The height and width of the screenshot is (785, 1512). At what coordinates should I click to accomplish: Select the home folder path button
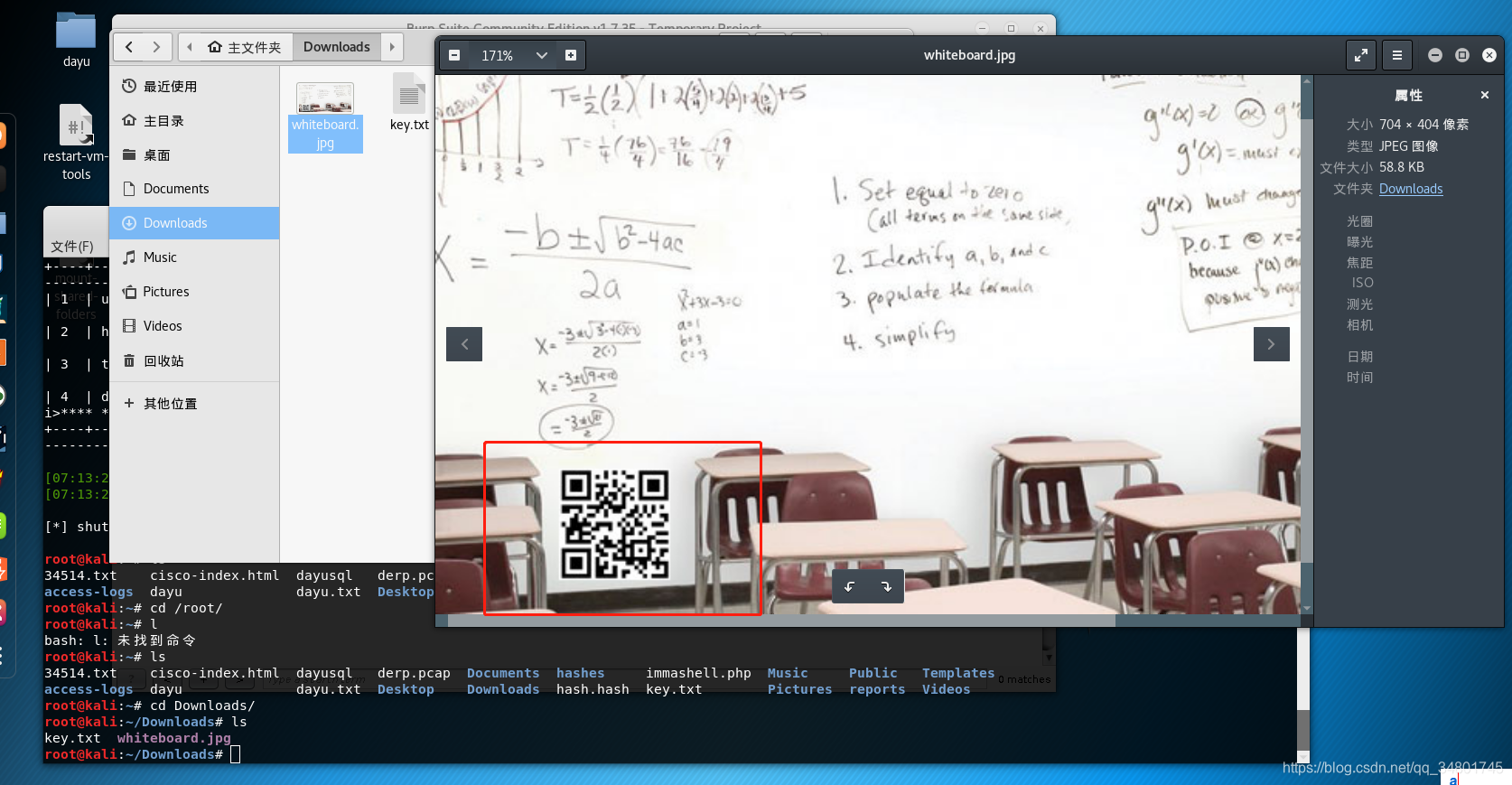(245, 47)
